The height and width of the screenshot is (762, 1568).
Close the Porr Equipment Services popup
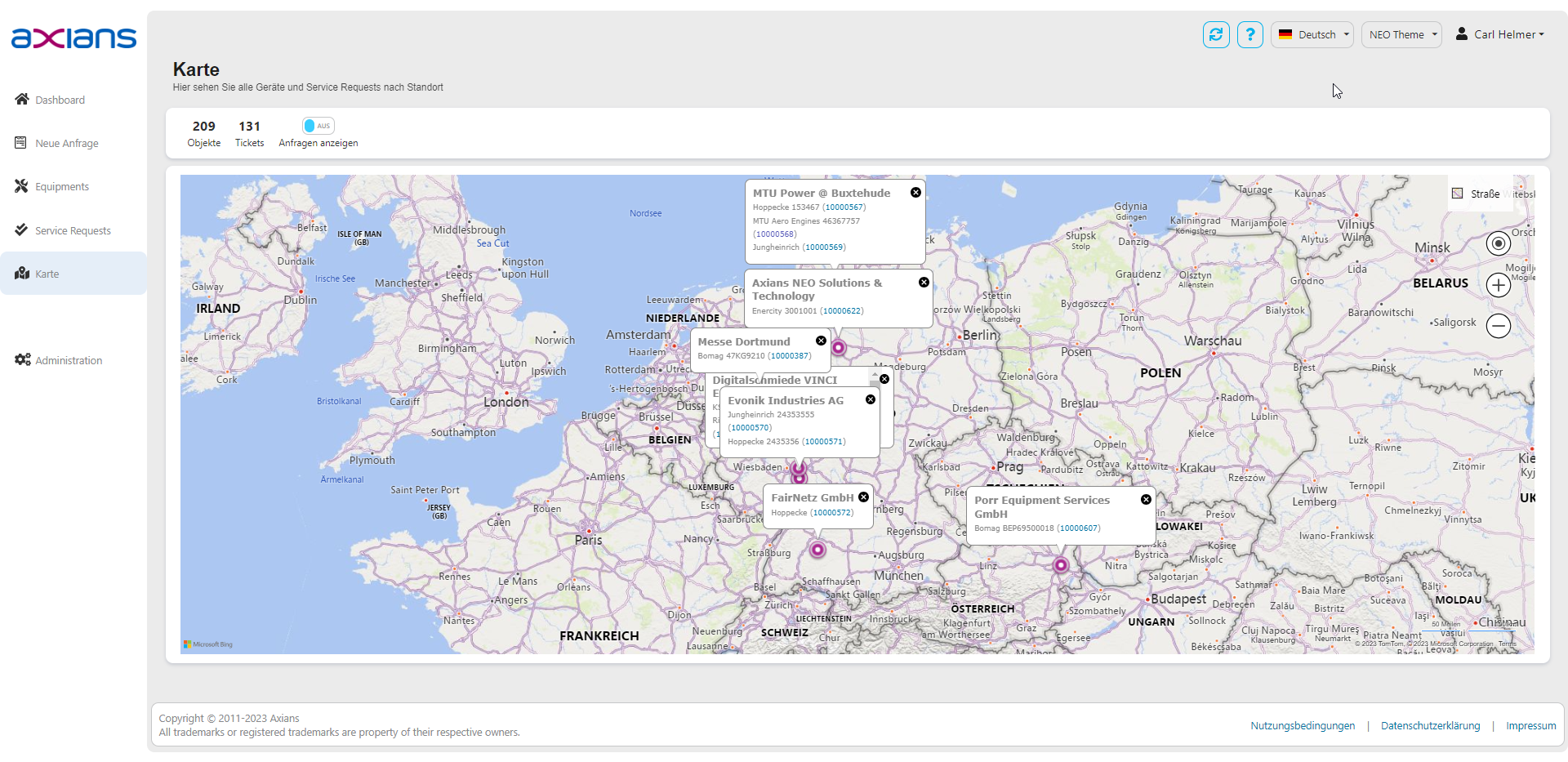1146,499
